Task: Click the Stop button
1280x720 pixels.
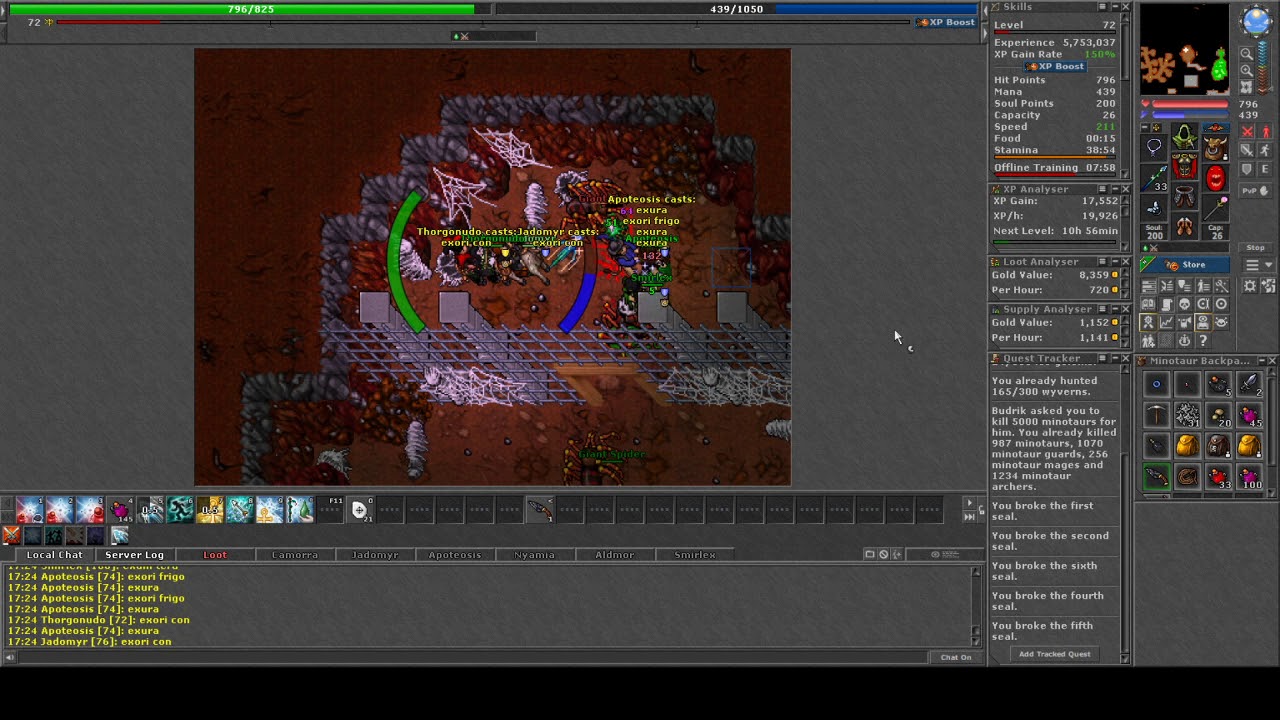Action: pos(1255,247)
